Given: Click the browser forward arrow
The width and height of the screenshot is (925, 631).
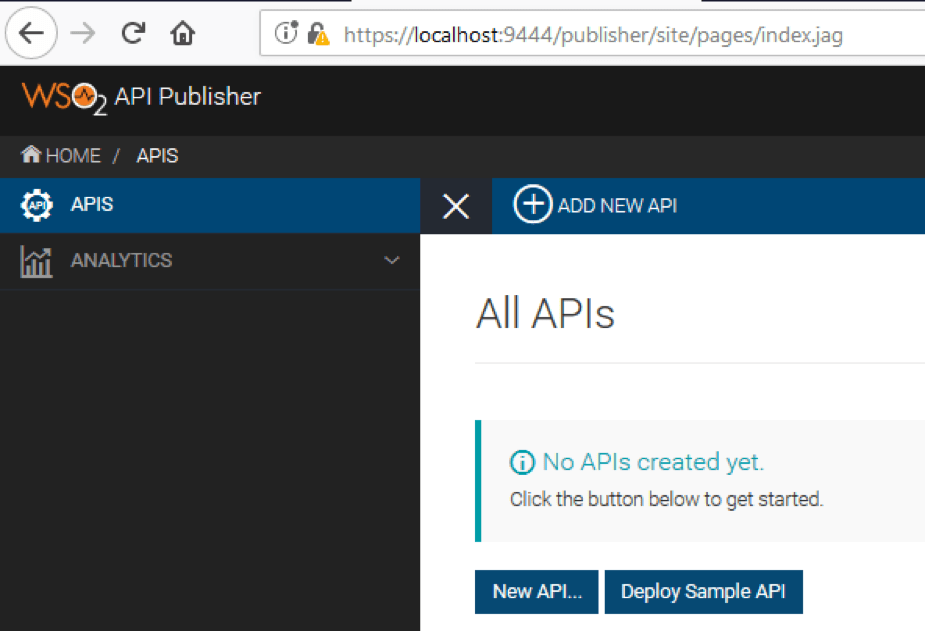Looking at the screenshot, I should (83, 33).
